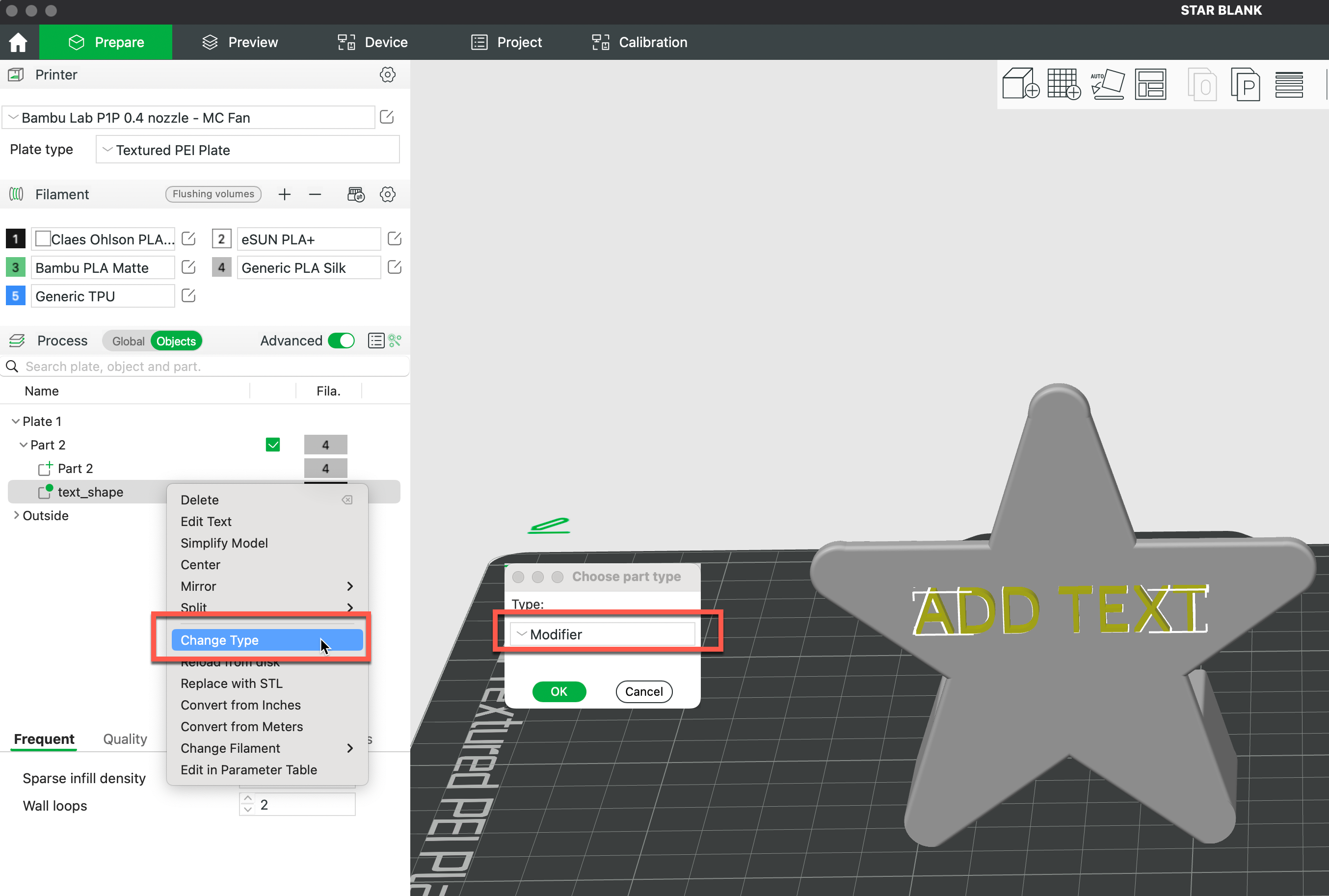Click the Part 2 child part icon
The height and width of the screenshot is (896, 1329).
pyautogui.click(x=45, y=469)
